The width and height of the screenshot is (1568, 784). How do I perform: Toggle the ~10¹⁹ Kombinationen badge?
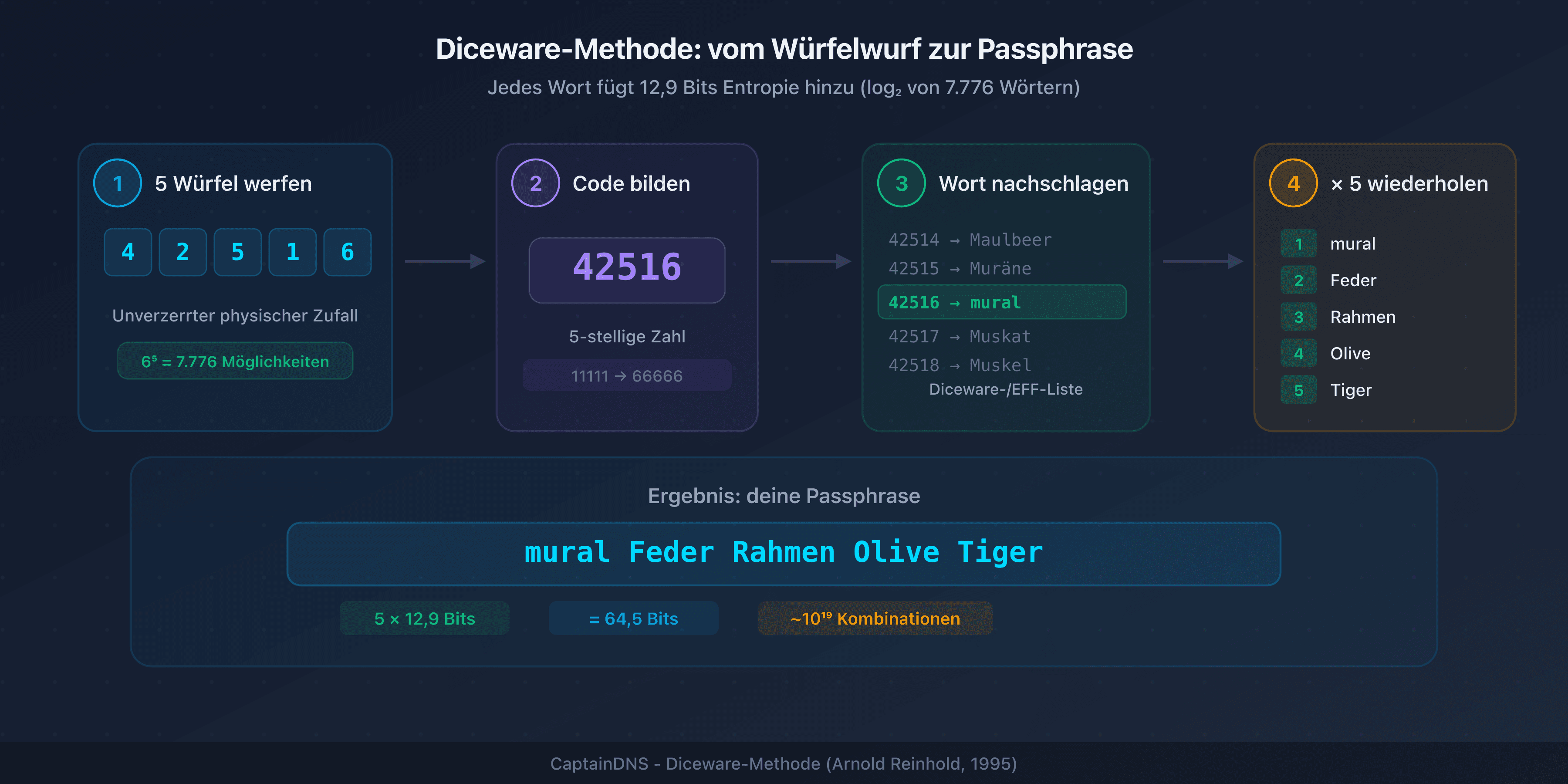point(875,618)
